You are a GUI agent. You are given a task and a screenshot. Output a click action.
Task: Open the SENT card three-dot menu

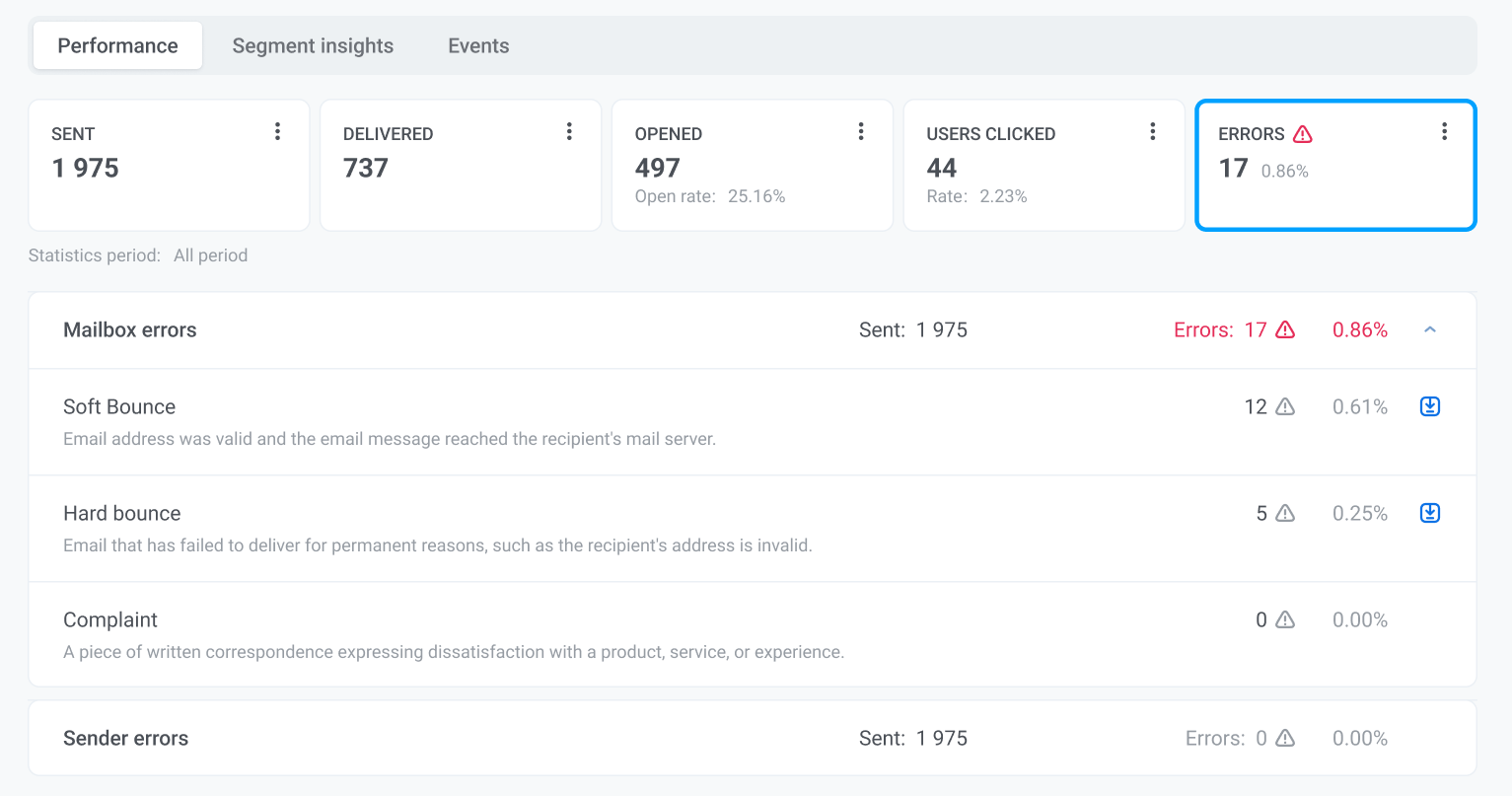(x=277, y=132)
